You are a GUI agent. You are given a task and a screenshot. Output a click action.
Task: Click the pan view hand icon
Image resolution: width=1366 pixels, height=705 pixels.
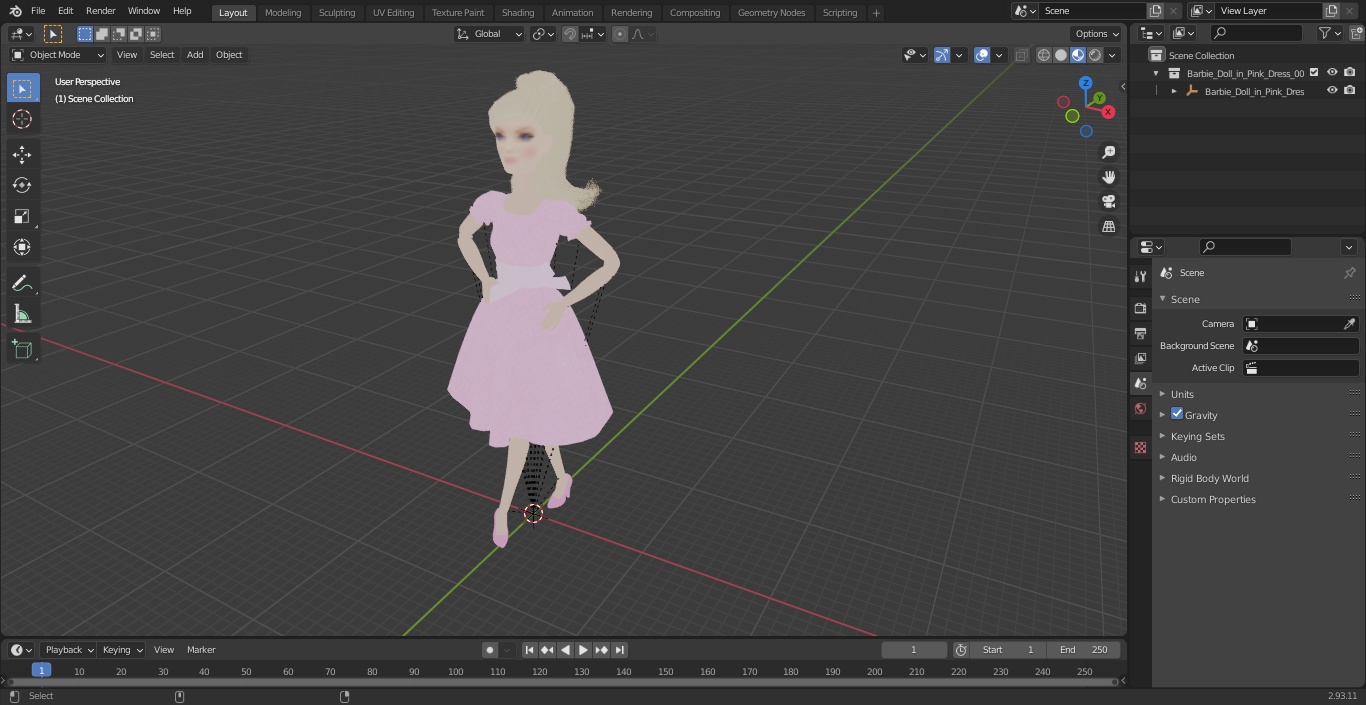click(1108, 177)
